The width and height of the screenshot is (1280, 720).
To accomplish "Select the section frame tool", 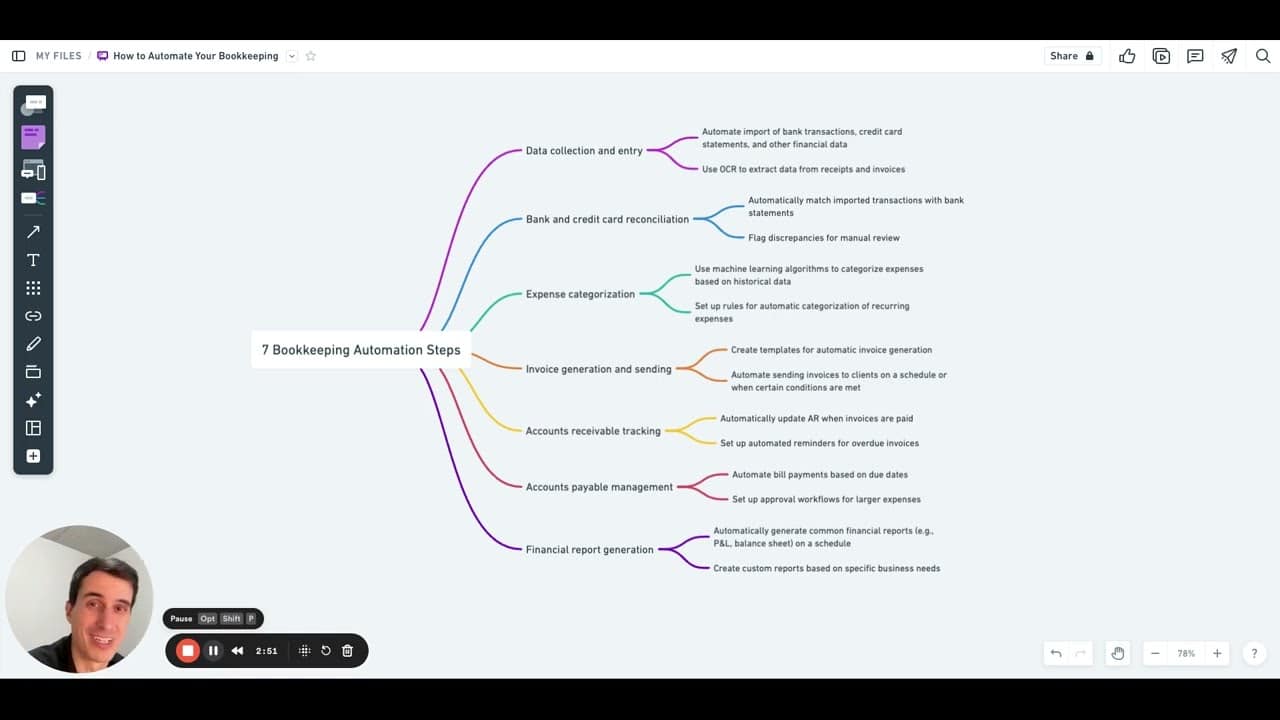I will click(33, 372).
